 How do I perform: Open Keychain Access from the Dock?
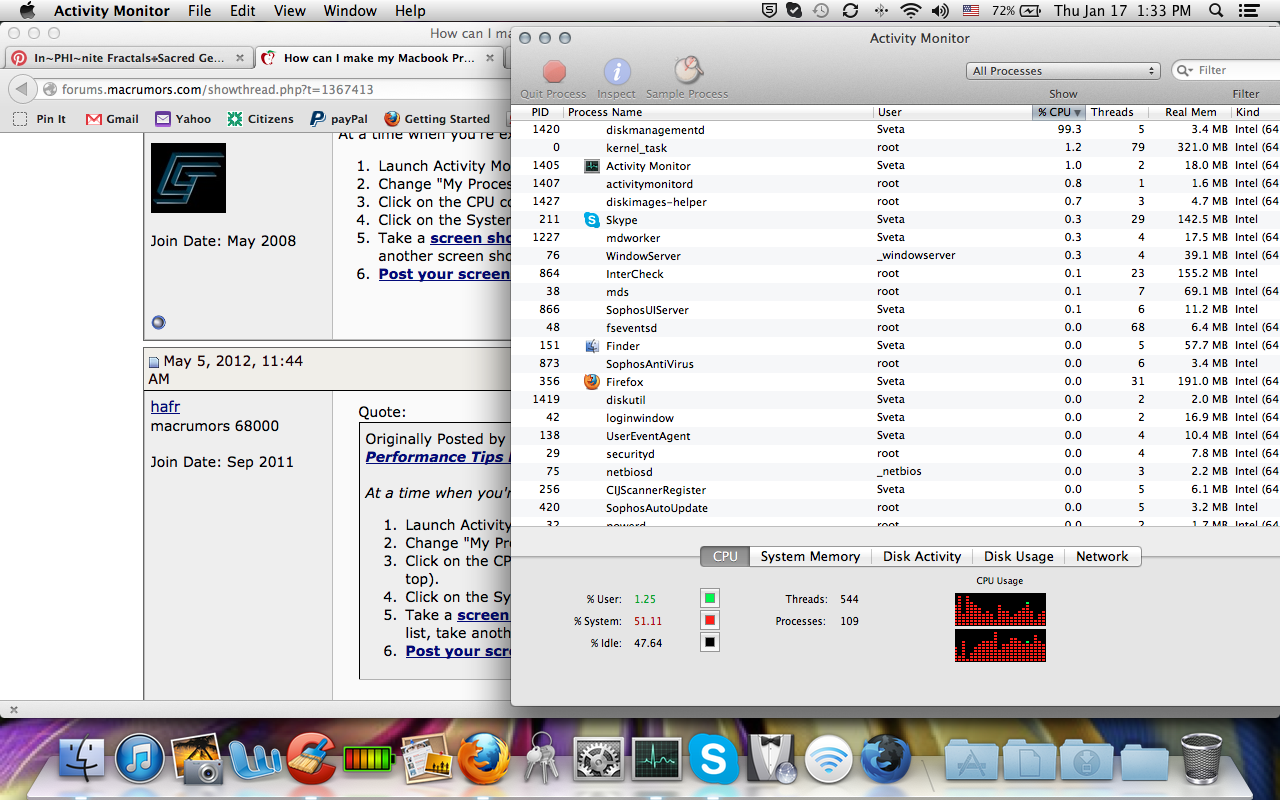[541, 760]
